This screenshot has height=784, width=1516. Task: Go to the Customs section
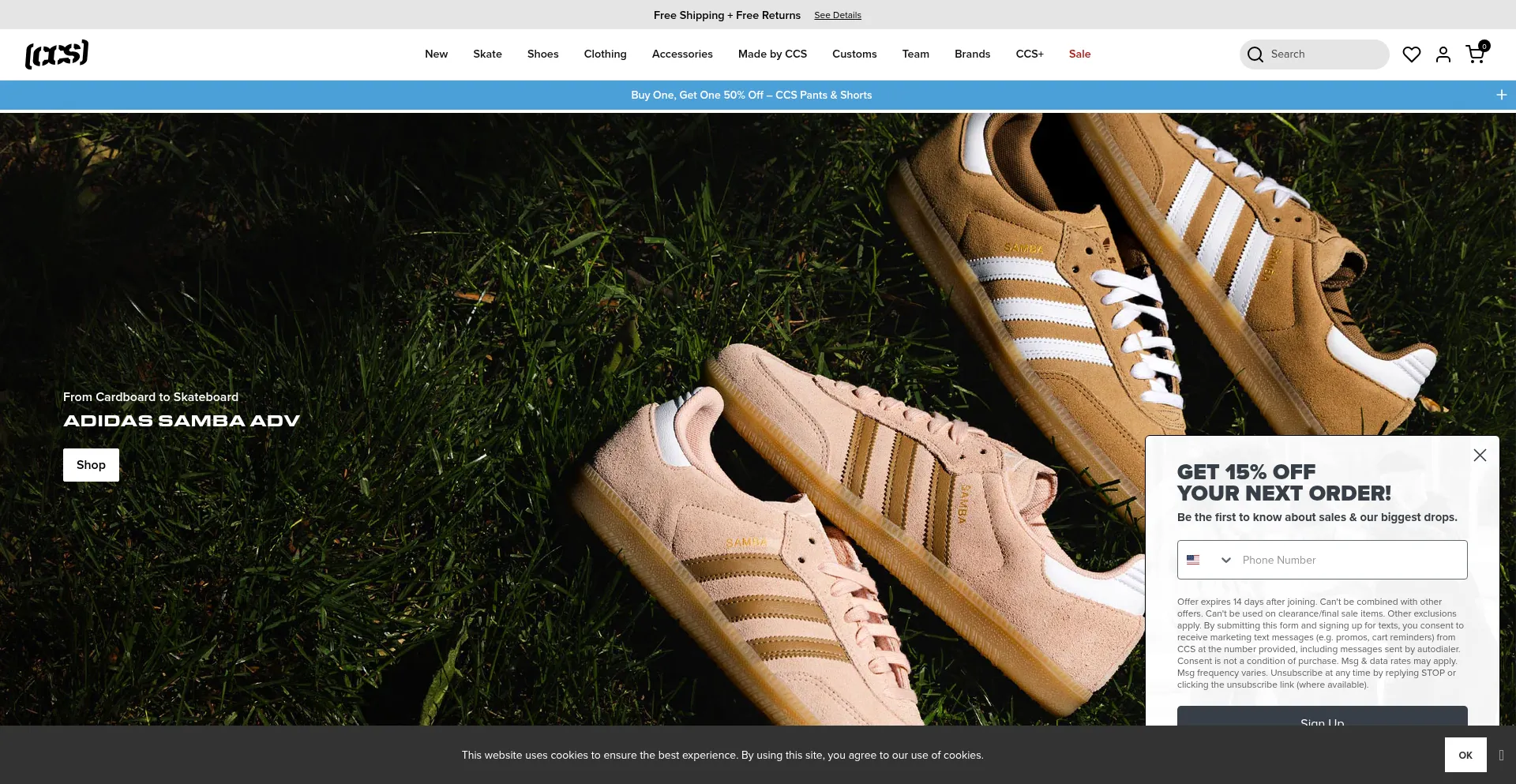coord(854,54)
